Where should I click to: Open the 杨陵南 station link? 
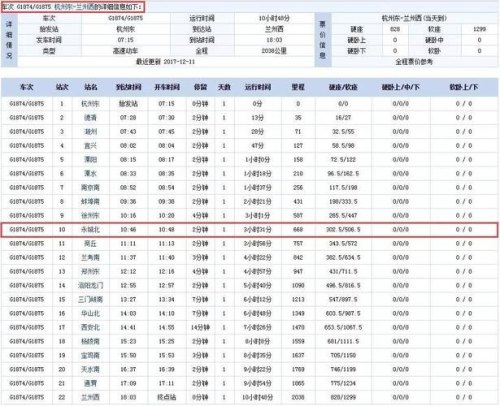pos(90,342)
